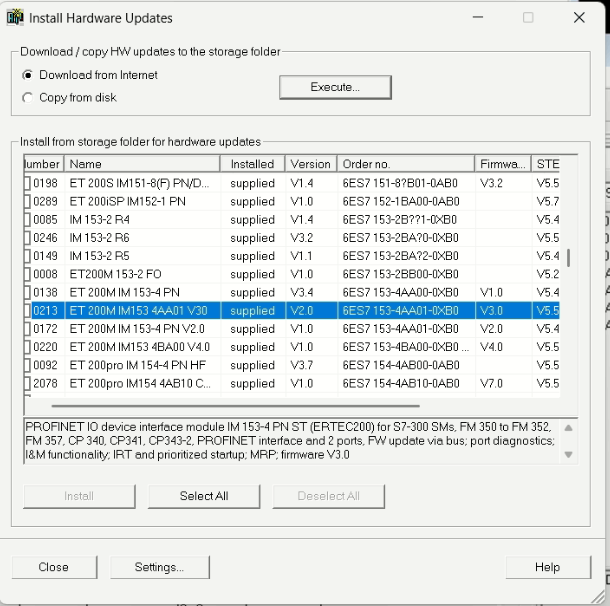The width and height of the screenshot is (610, 606).
Task: Sort by the Name column header
Action: (142, 164)
